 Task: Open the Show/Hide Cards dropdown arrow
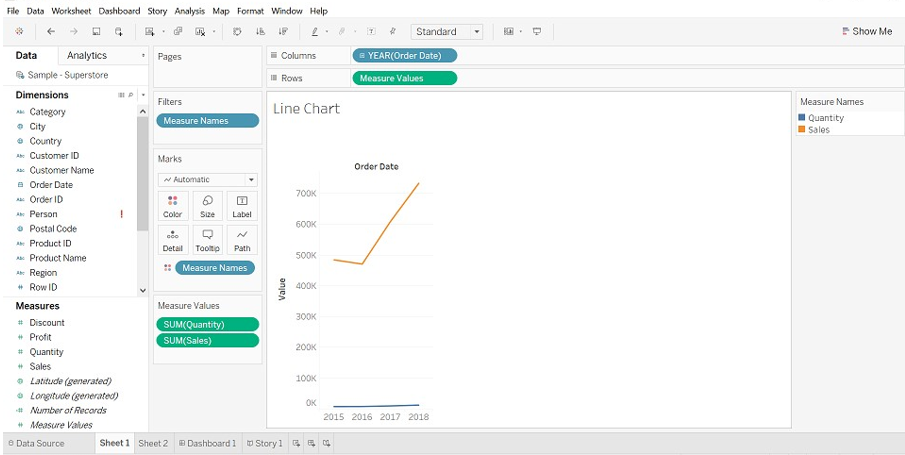point(521,32)
